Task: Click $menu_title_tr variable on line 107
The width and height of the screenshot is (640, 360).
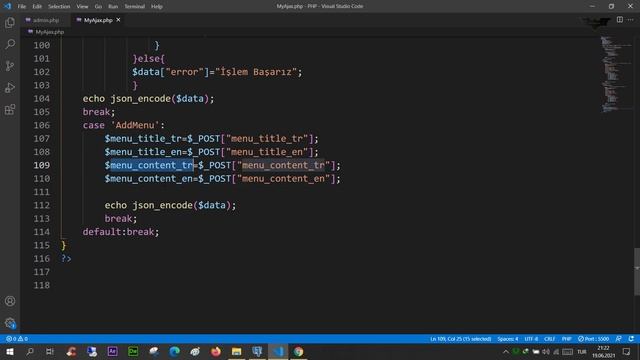Action: coord(143,138)
